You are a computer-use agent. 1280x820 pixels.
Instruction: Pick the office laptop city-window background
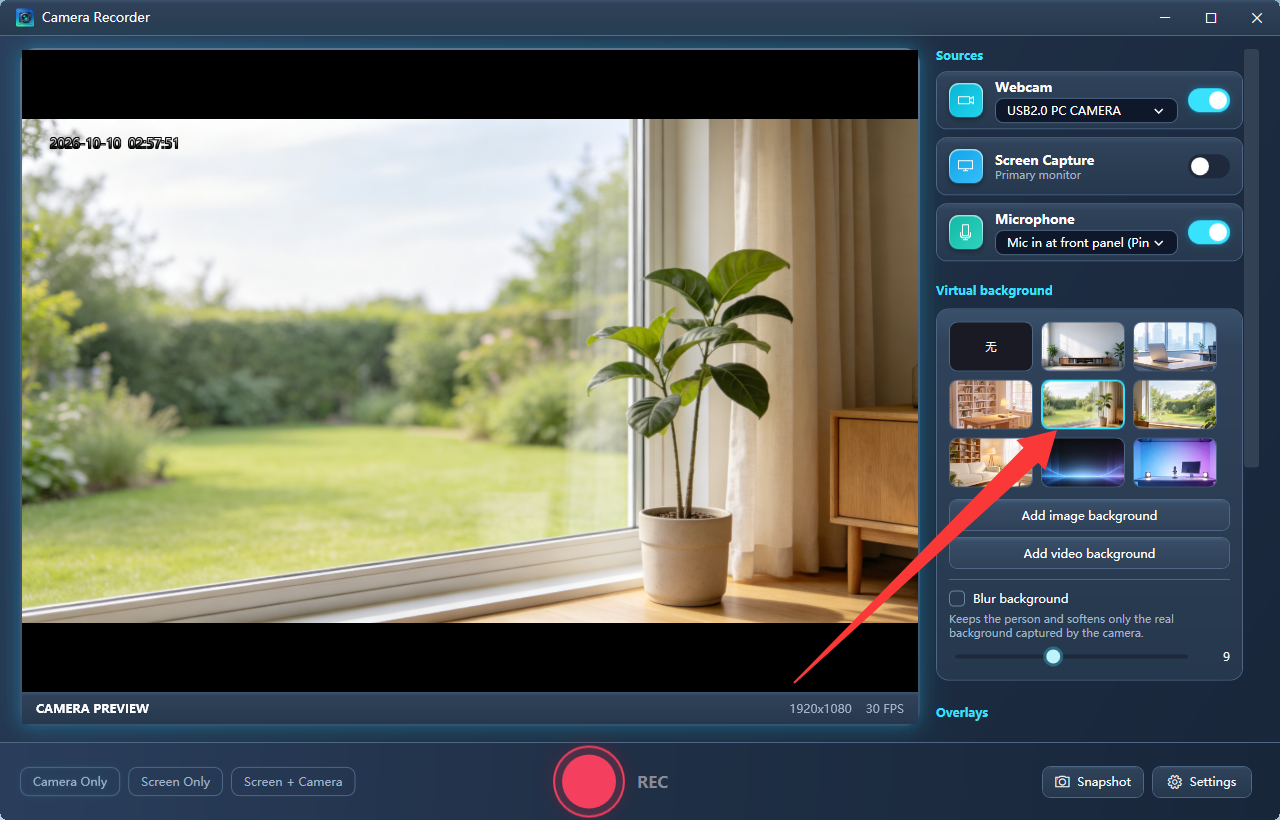[x=1175, y=347]
